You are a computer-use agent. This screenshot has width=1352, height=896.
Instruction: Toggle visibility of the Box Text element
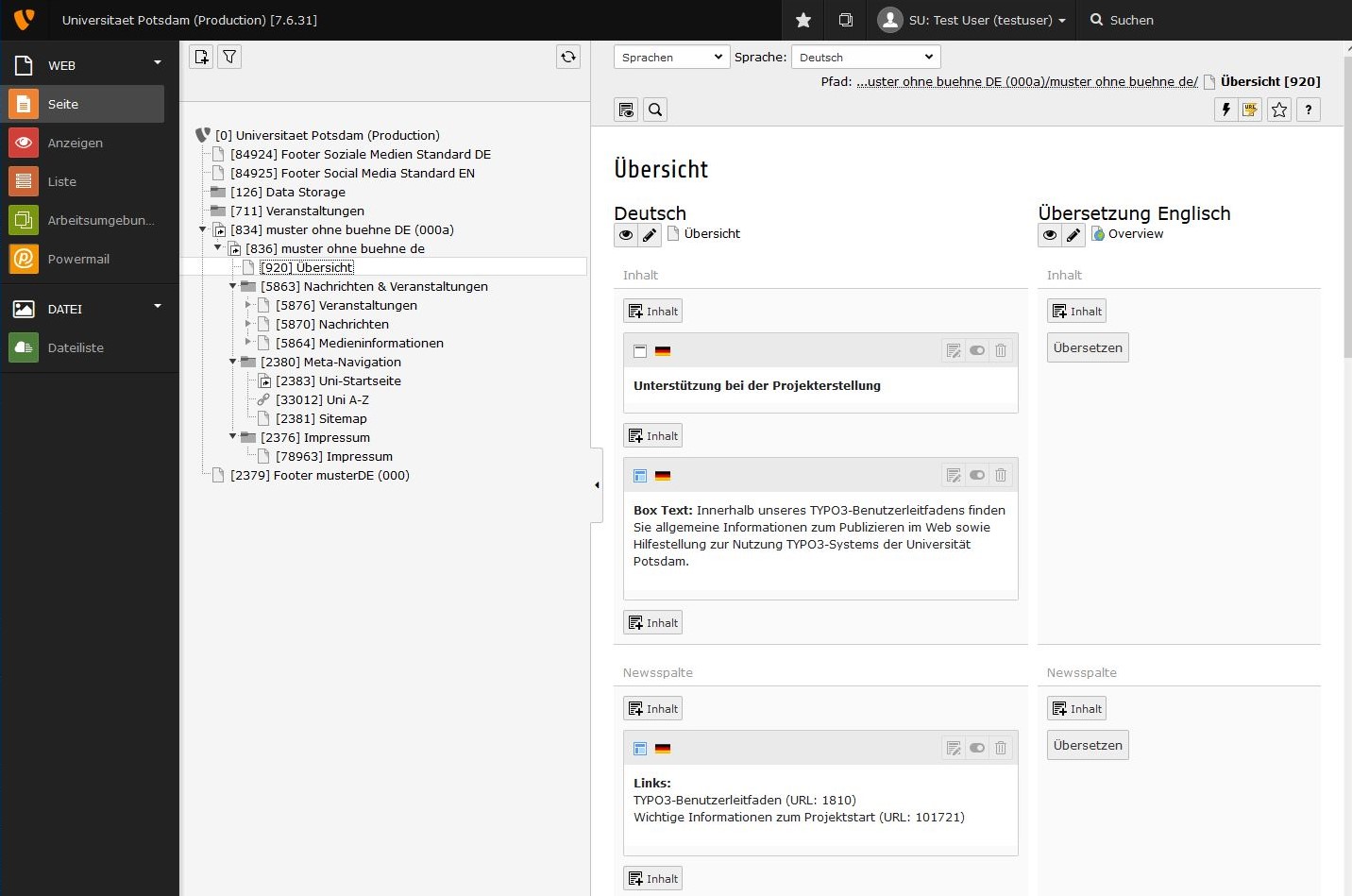tap(977, 476)
